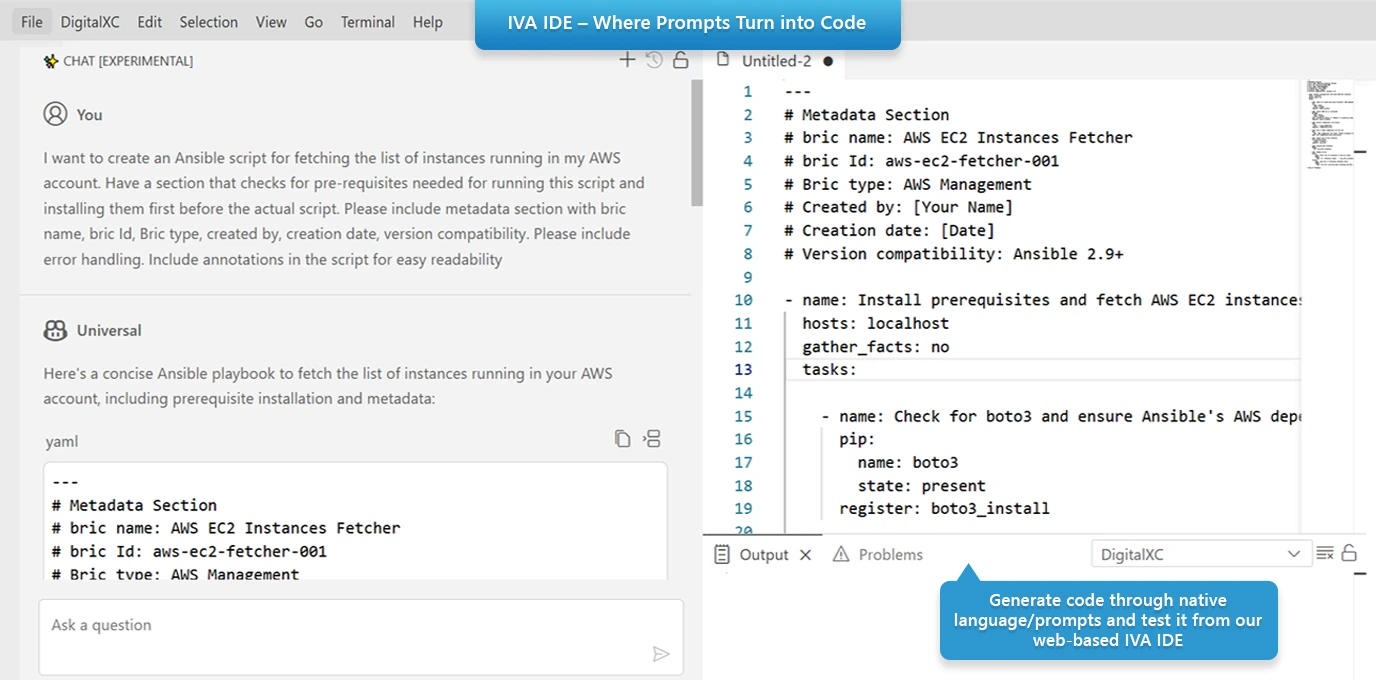Screen dimensions: 1376x680
Task: Open chat history clock icon
Action: 654,60
